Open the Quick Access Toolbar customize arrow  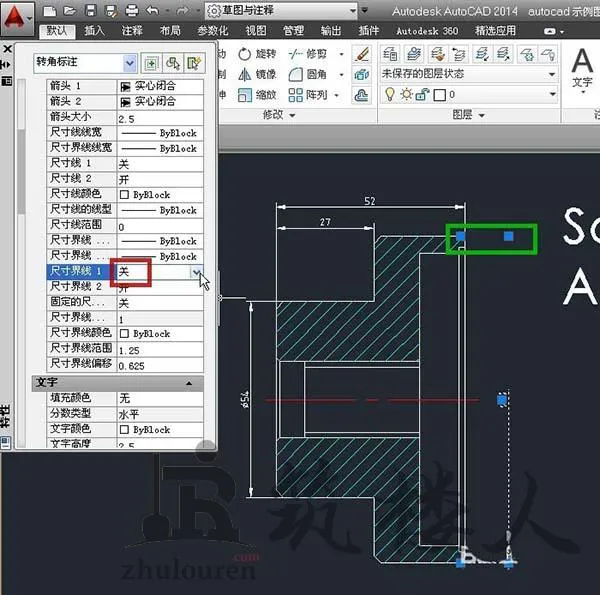pyautogui.click(x=365, y=10)
